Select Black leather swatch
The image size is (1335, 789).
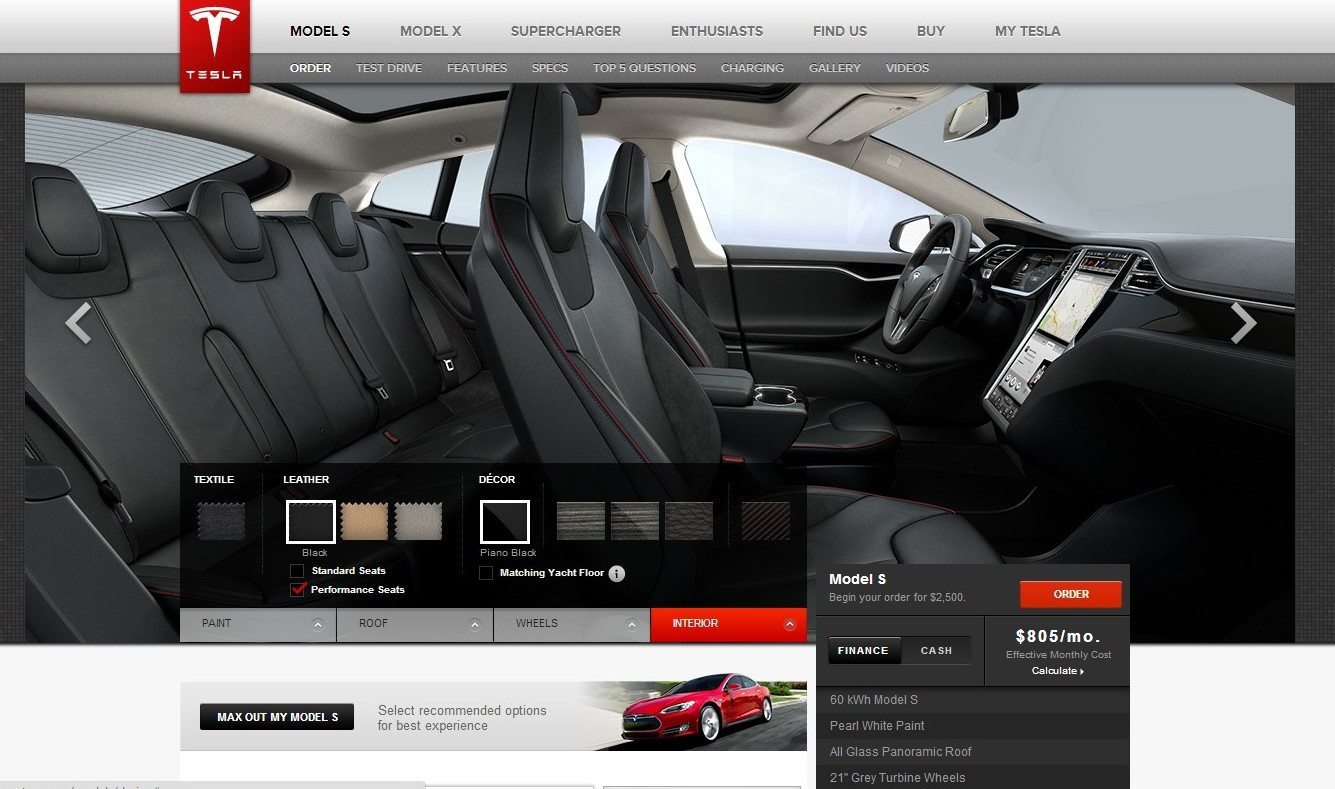(x=311, y=521)
